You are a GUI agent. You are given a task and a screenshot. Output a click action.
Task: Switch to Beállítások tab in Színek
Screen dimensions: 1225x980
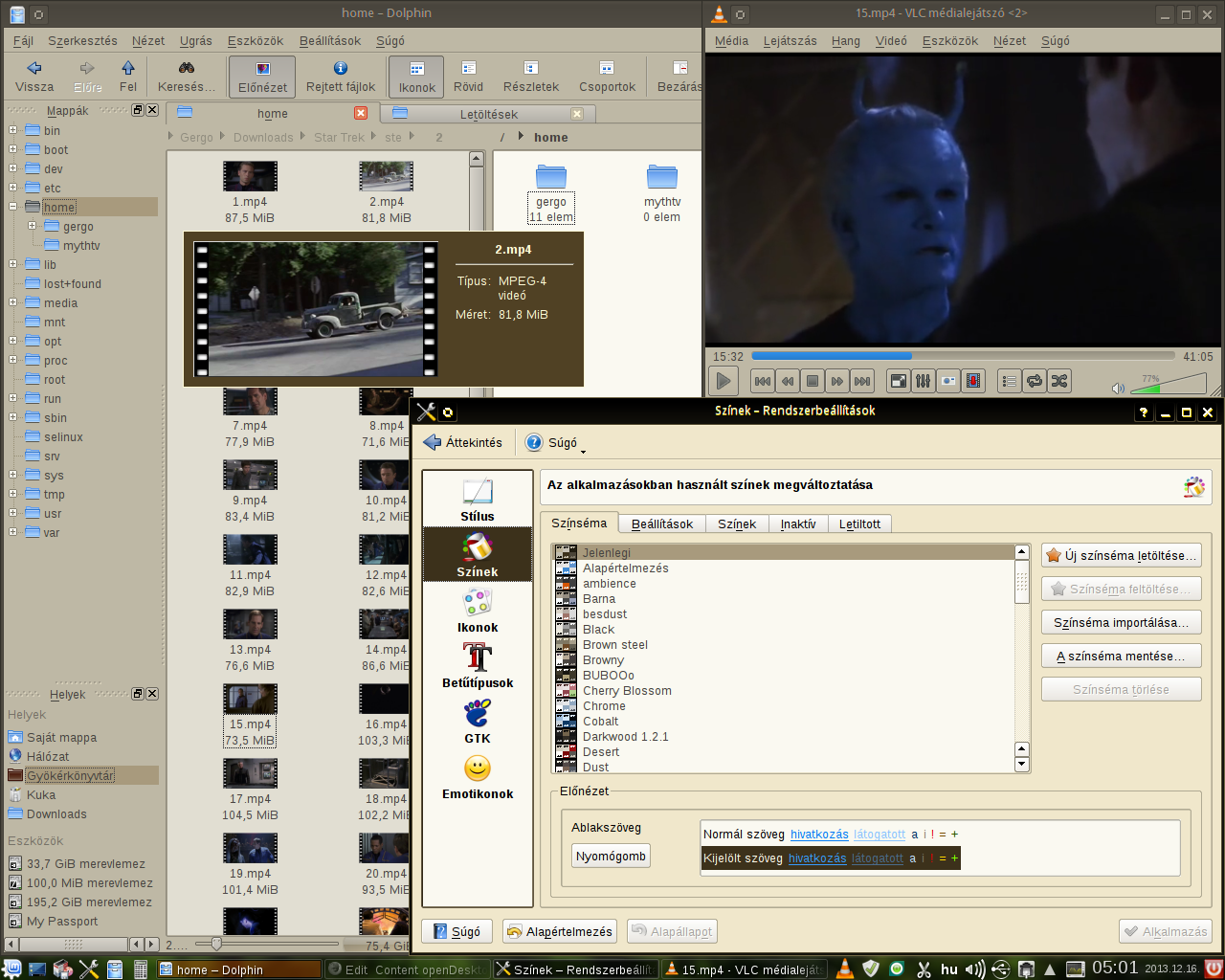tap(662, 523)
